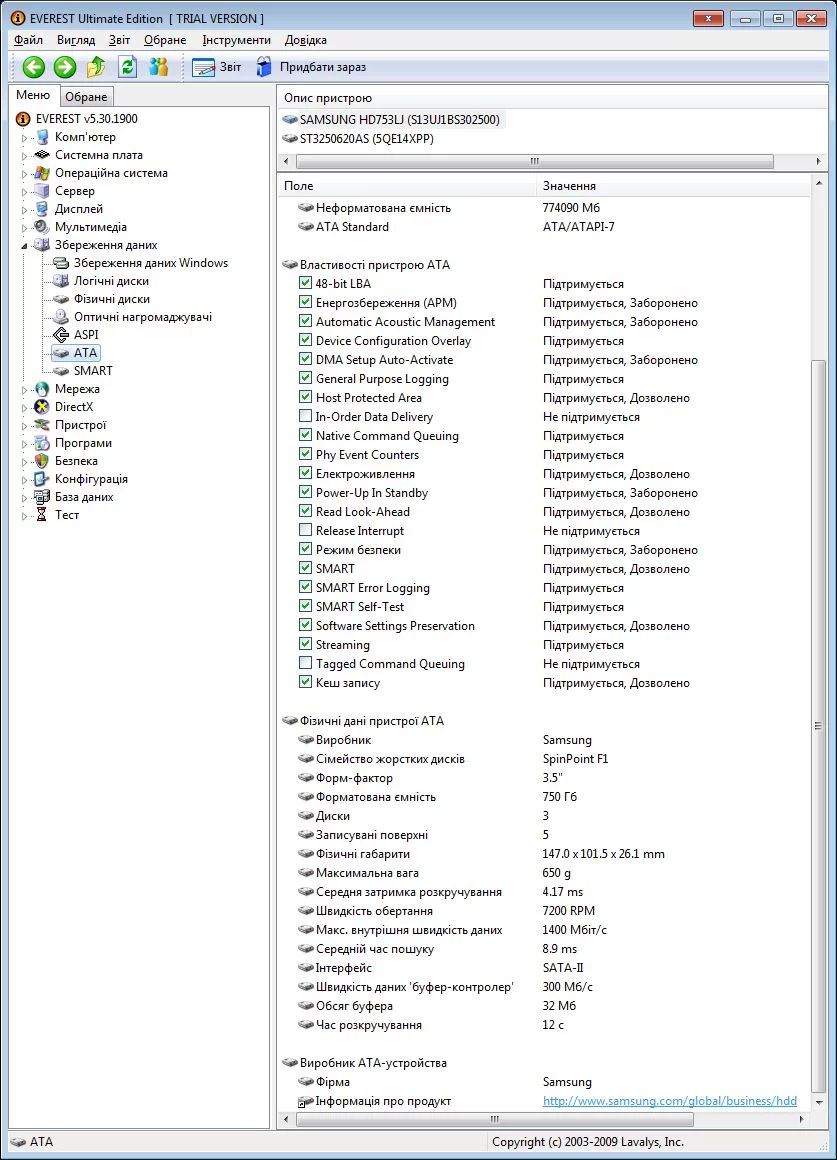Select Збереження даних Windows item
Image resolution: width=837 pixels, height=1160 pixels.
point(141,263)
